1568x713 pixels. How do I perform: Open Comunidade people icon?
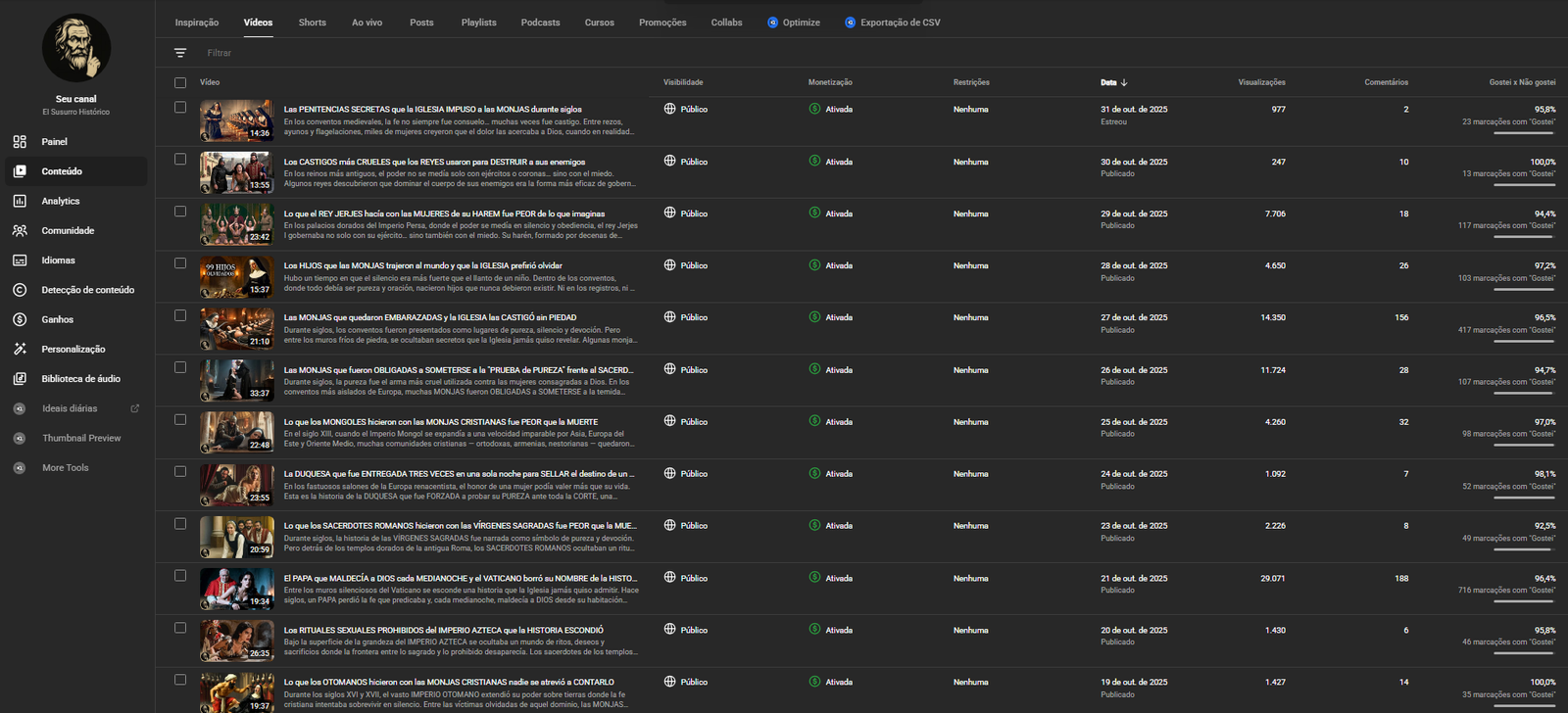pos(20,231)
